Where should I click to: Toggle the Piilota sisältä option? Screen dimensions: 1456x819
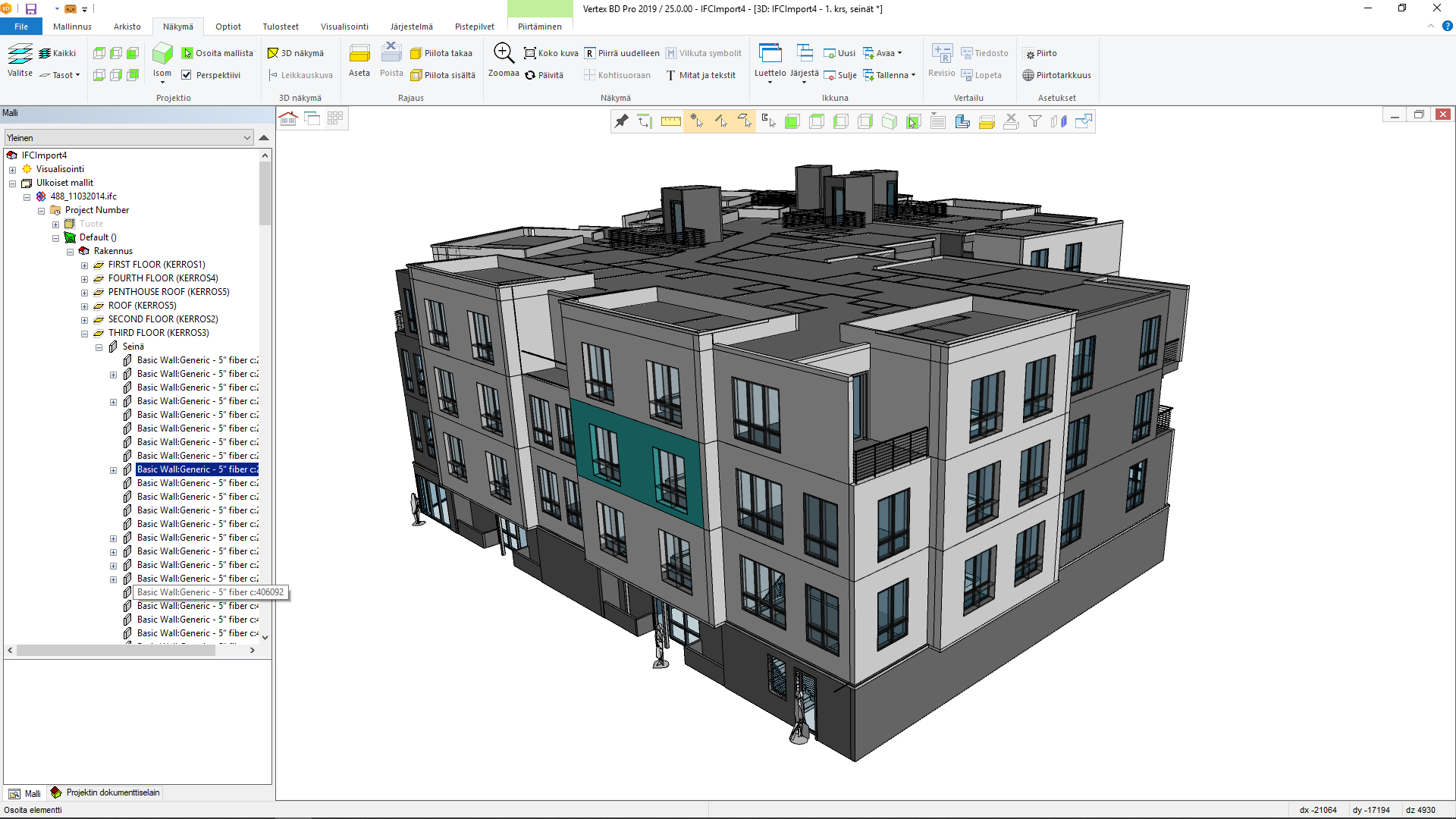coord(443,75)
